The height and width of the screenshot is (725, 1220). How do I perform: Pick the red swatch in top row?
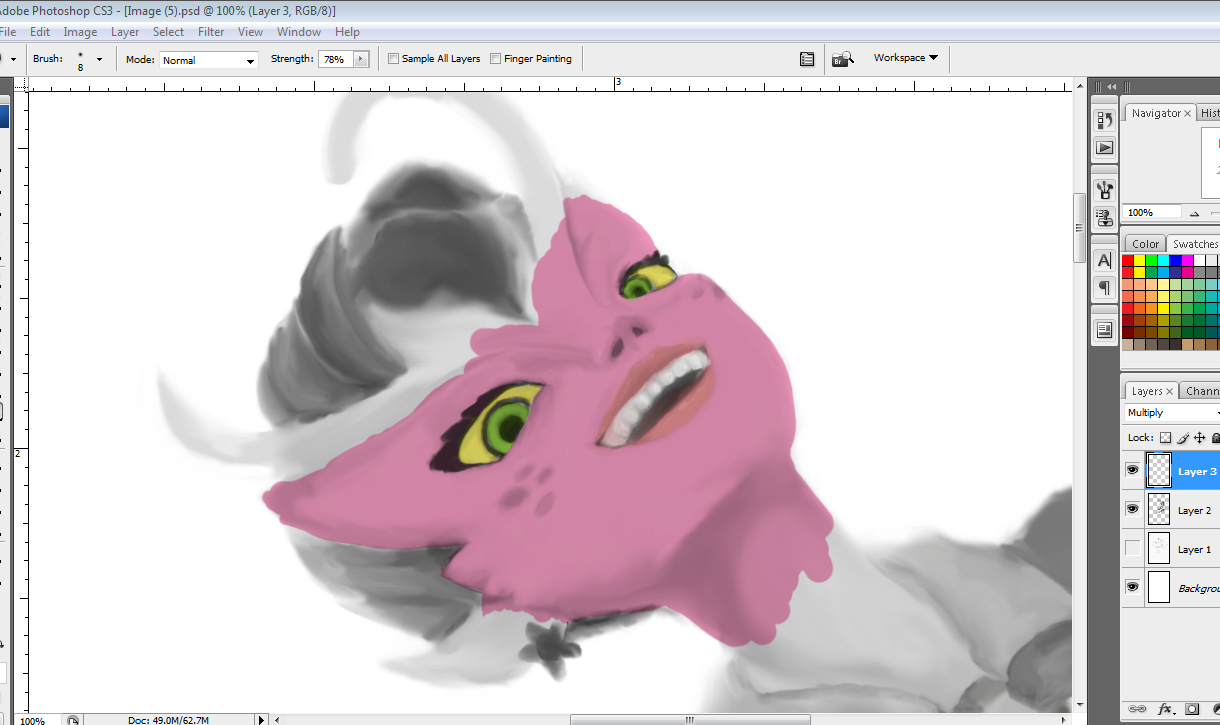pyautogui.click(x=1127, y=261)
